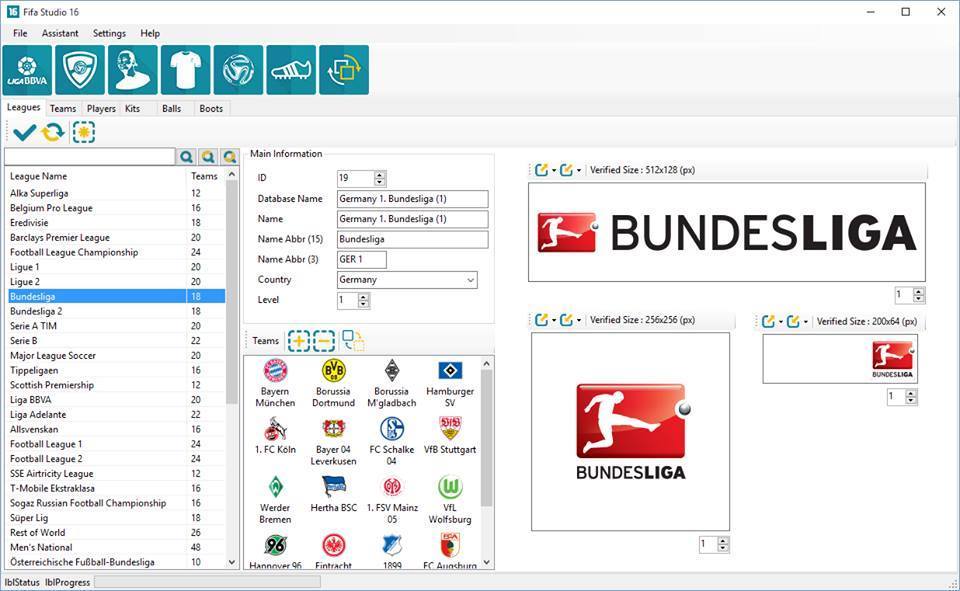The image size is (960, 591).
Task: Adjust the Level spinner
Action: pos(353,300)
